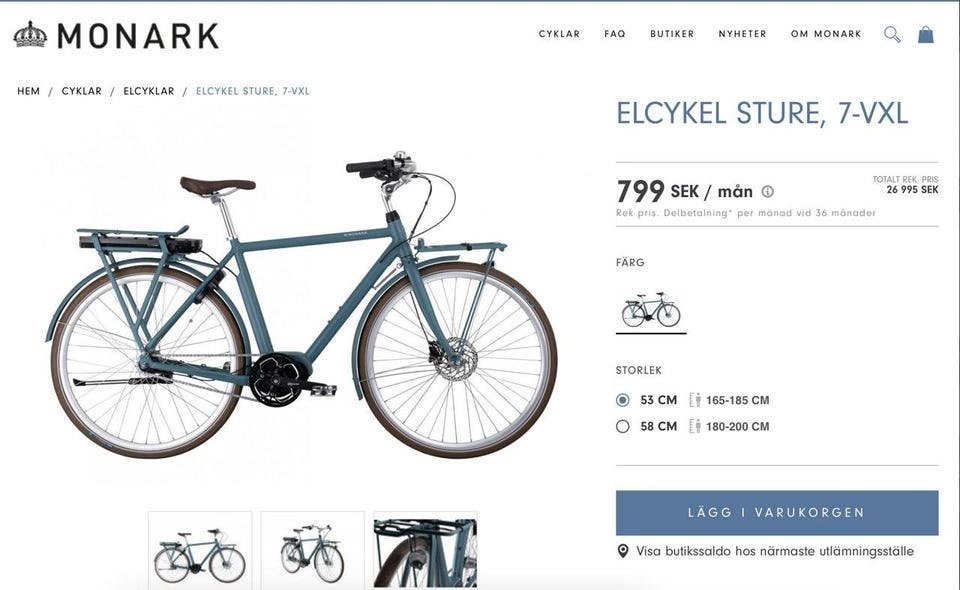Select the 53 CM size radio button
Image resolution: width=960 pixels, height=590 pixels.
pos(623,400)
